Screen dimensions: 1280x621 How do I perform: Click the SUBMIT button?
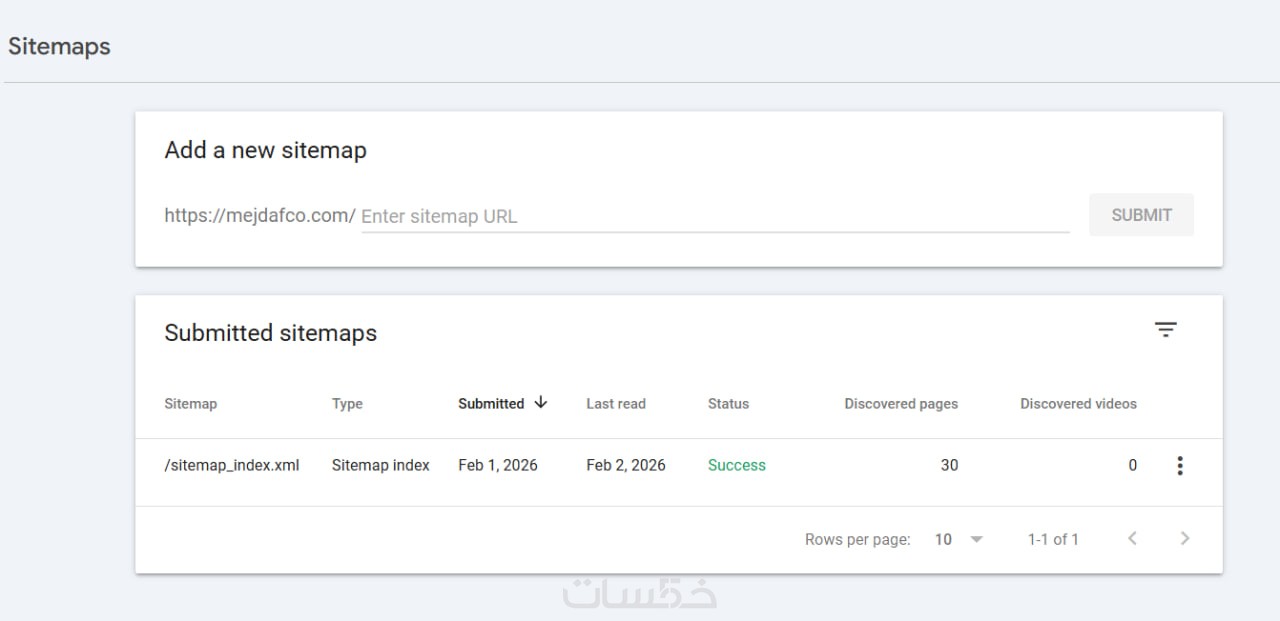pyautogui.click(x=1141, y=215)
